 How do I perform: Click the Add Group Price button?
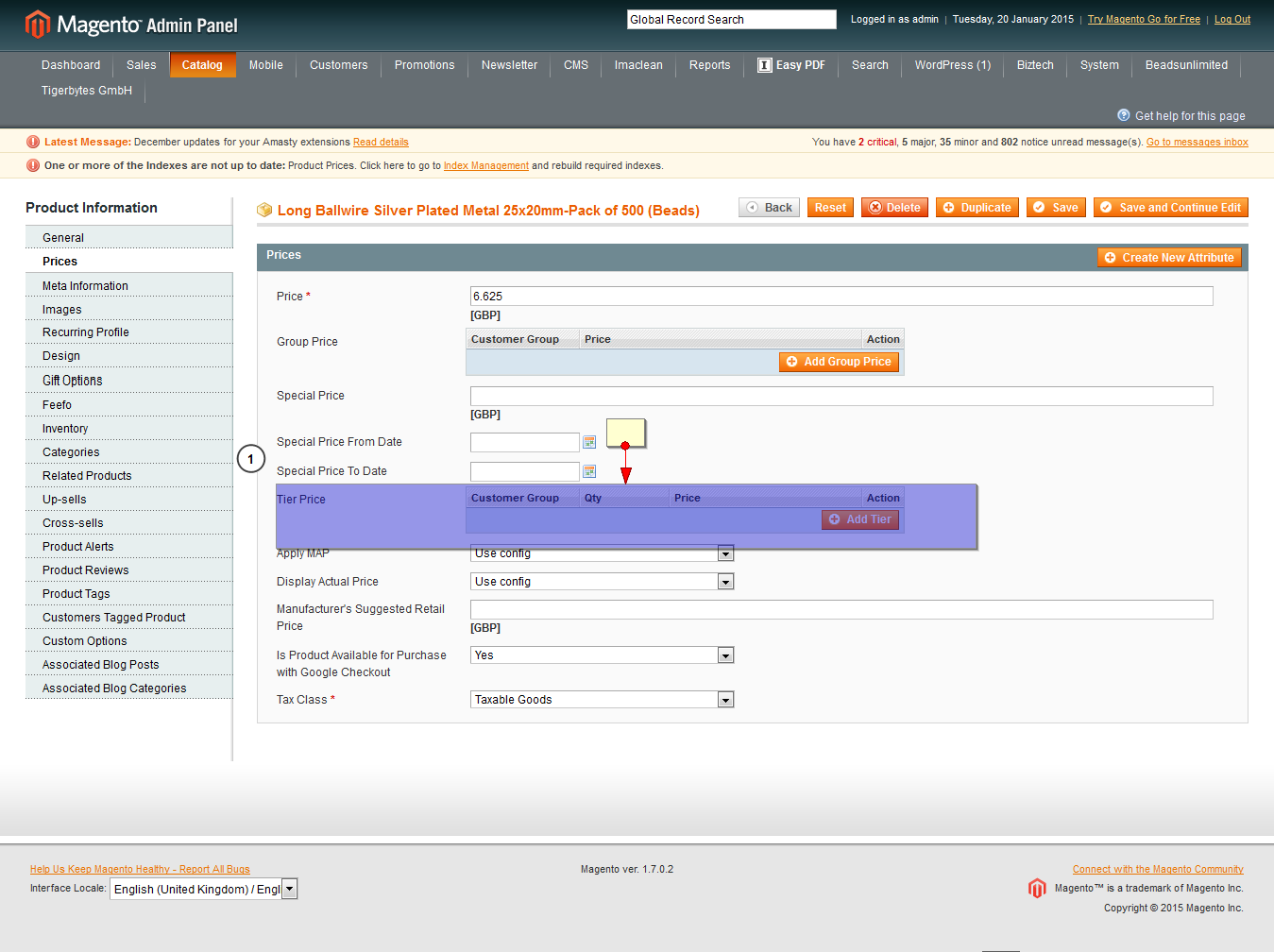click(839, 362)
